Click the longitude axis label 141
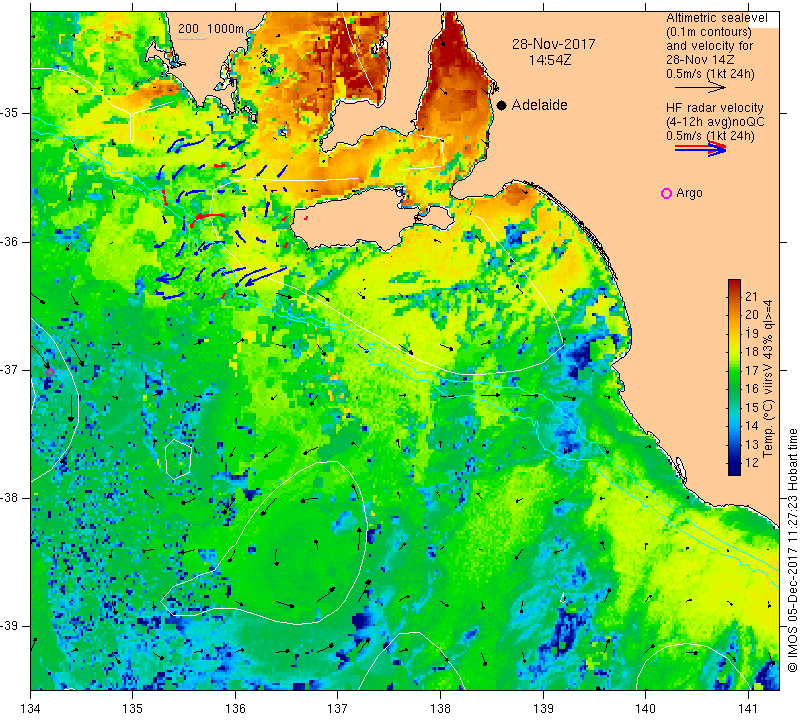 pyautogui.click(x=748, y=709)
